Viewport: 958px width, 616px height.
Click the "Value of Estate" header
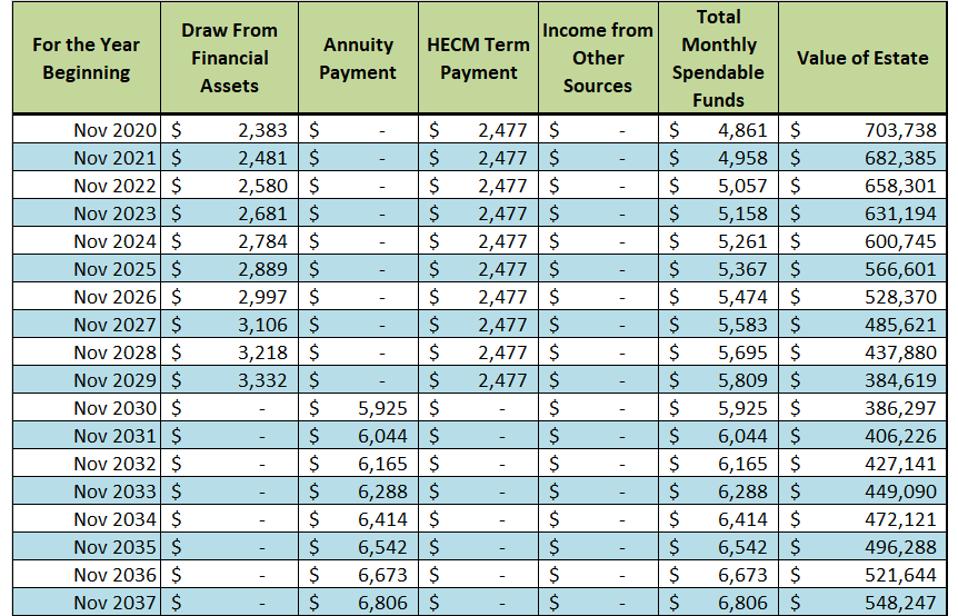click(x=862, y=58)
